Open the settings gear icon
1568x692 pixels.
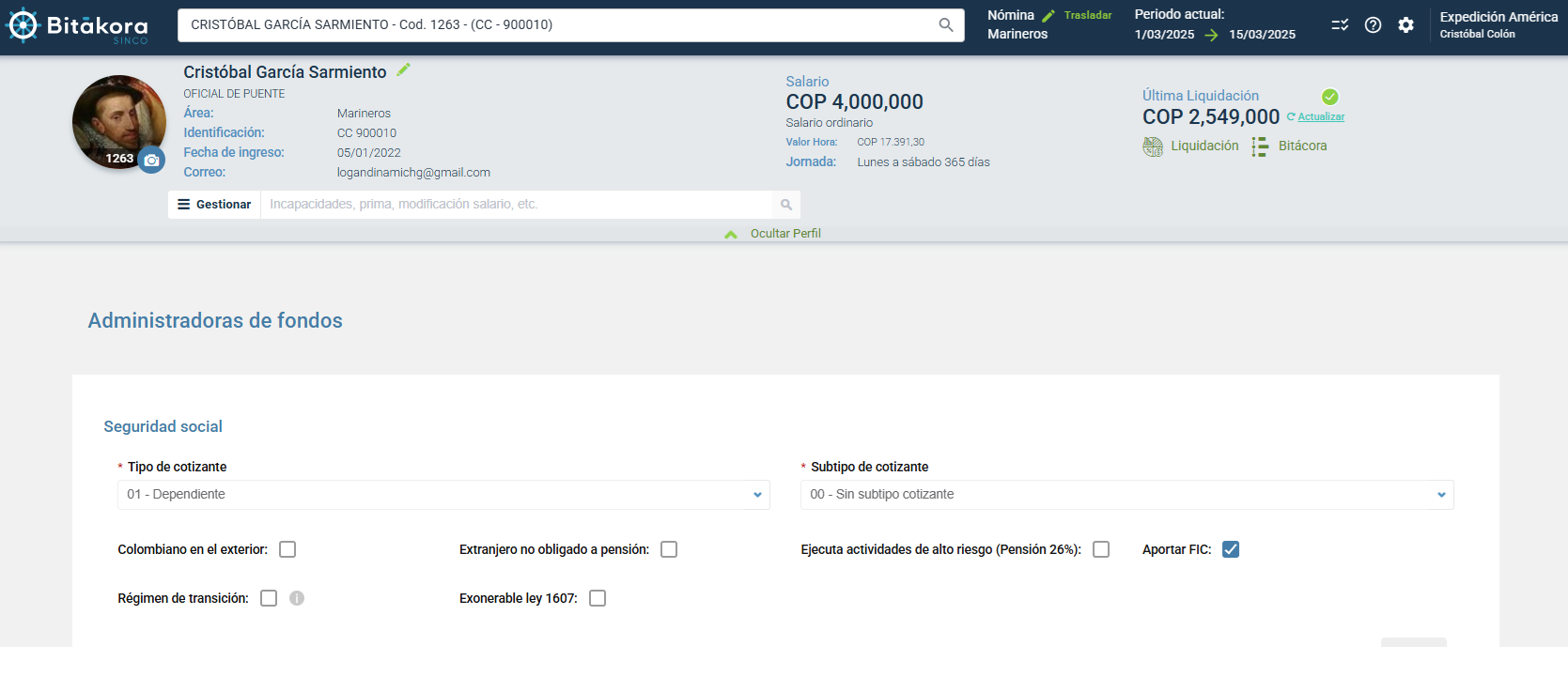1405,25
